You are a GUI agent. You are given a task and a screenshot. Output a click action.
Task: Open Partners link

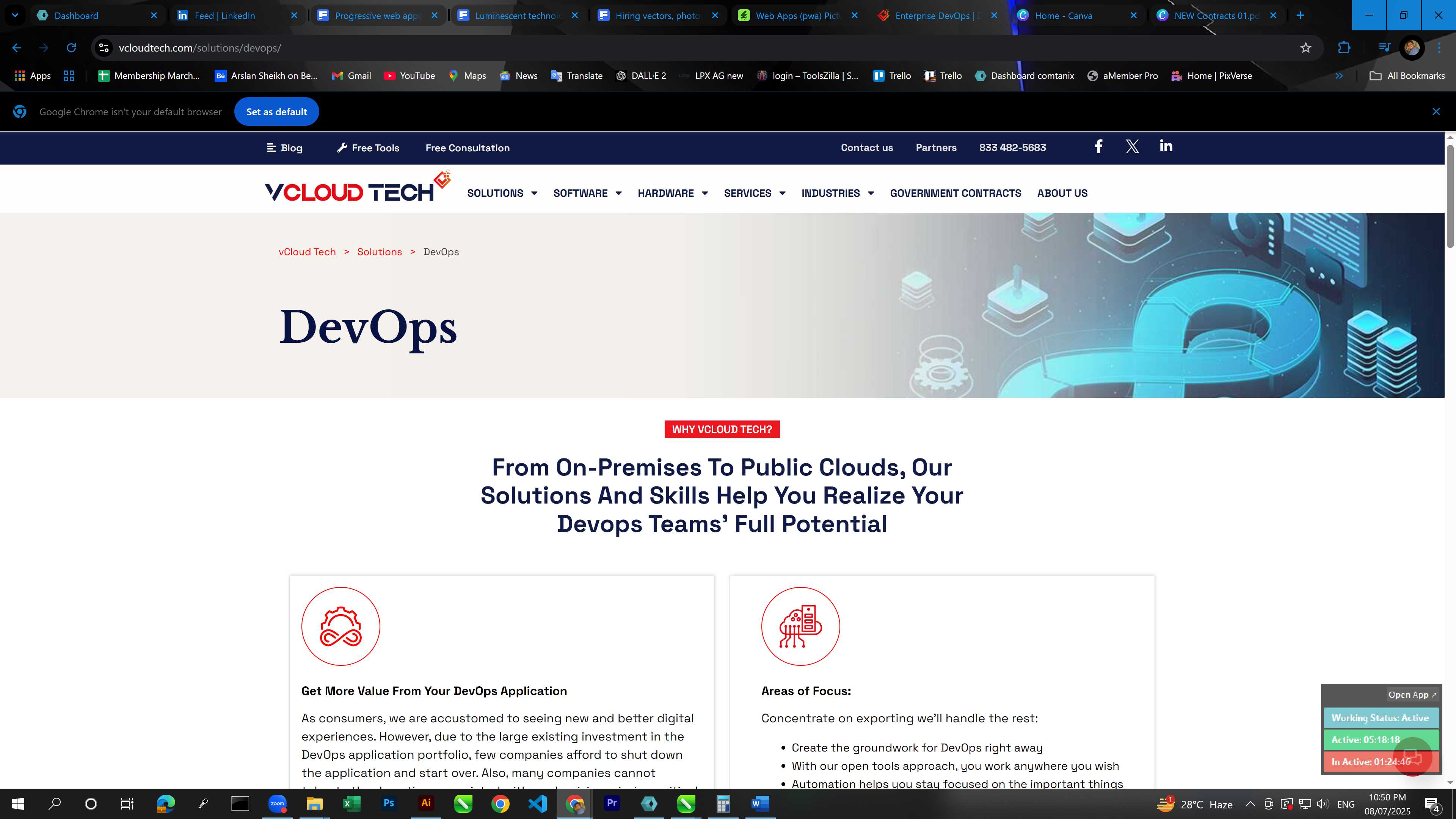click(x=936, y=147)
